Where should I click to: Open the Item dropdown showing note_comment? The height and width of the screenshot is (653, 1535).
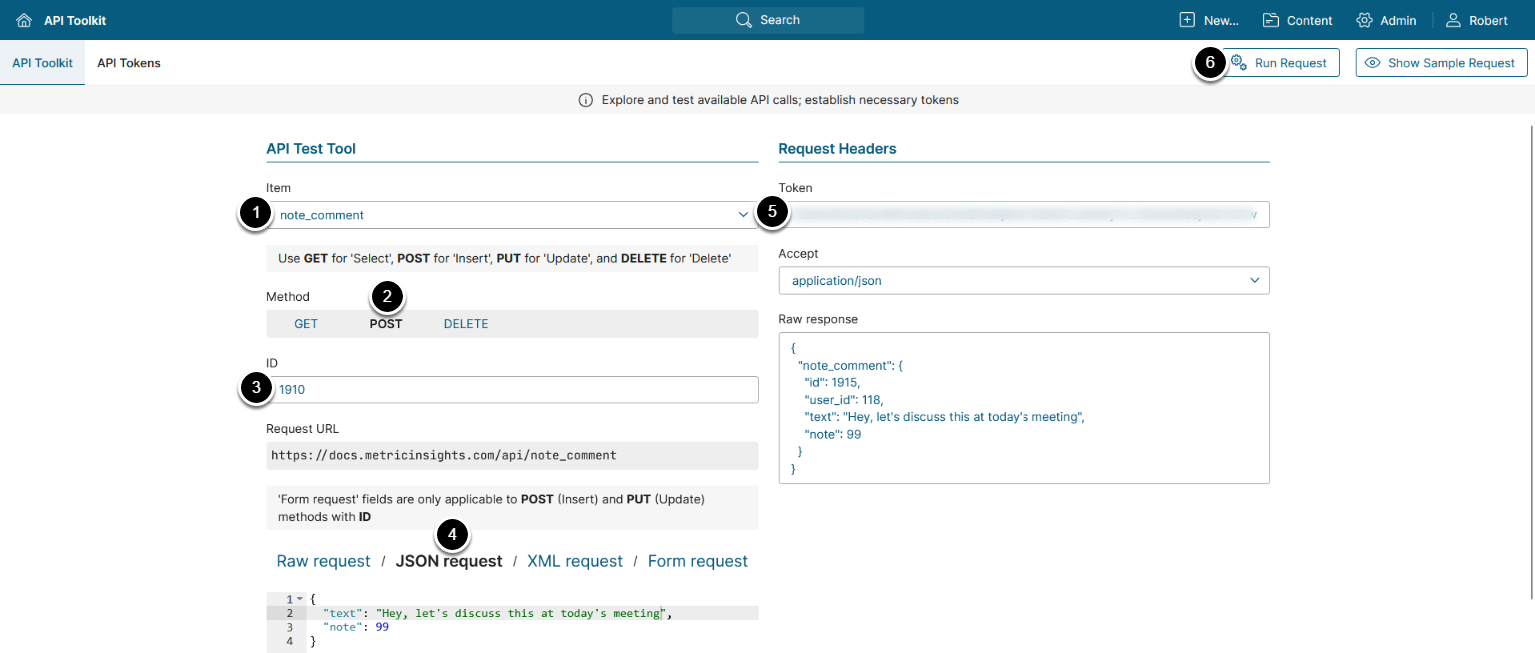(x=512, y=215)
